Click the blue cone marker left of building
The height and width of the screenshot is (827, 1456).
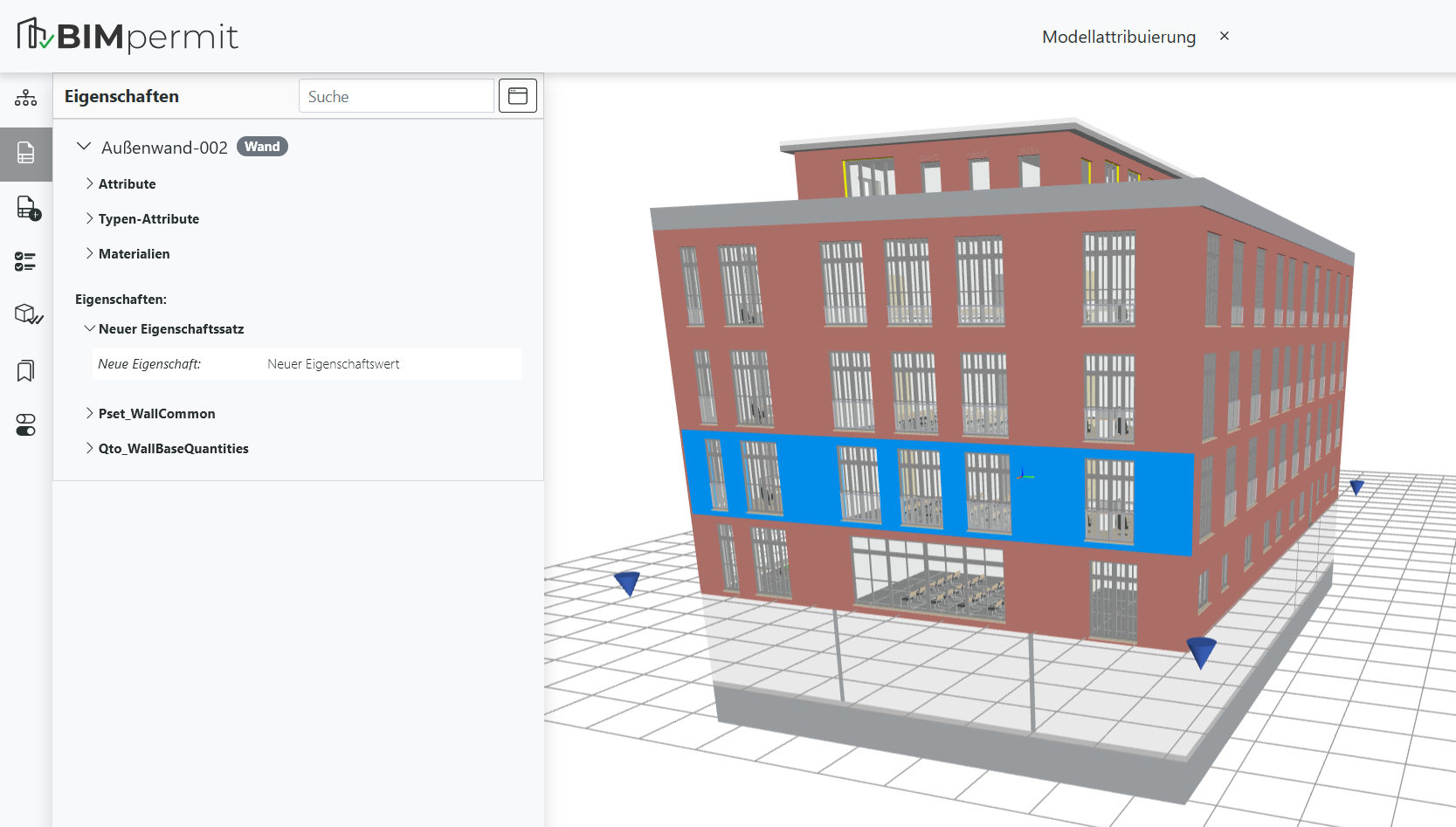(627, 582)
